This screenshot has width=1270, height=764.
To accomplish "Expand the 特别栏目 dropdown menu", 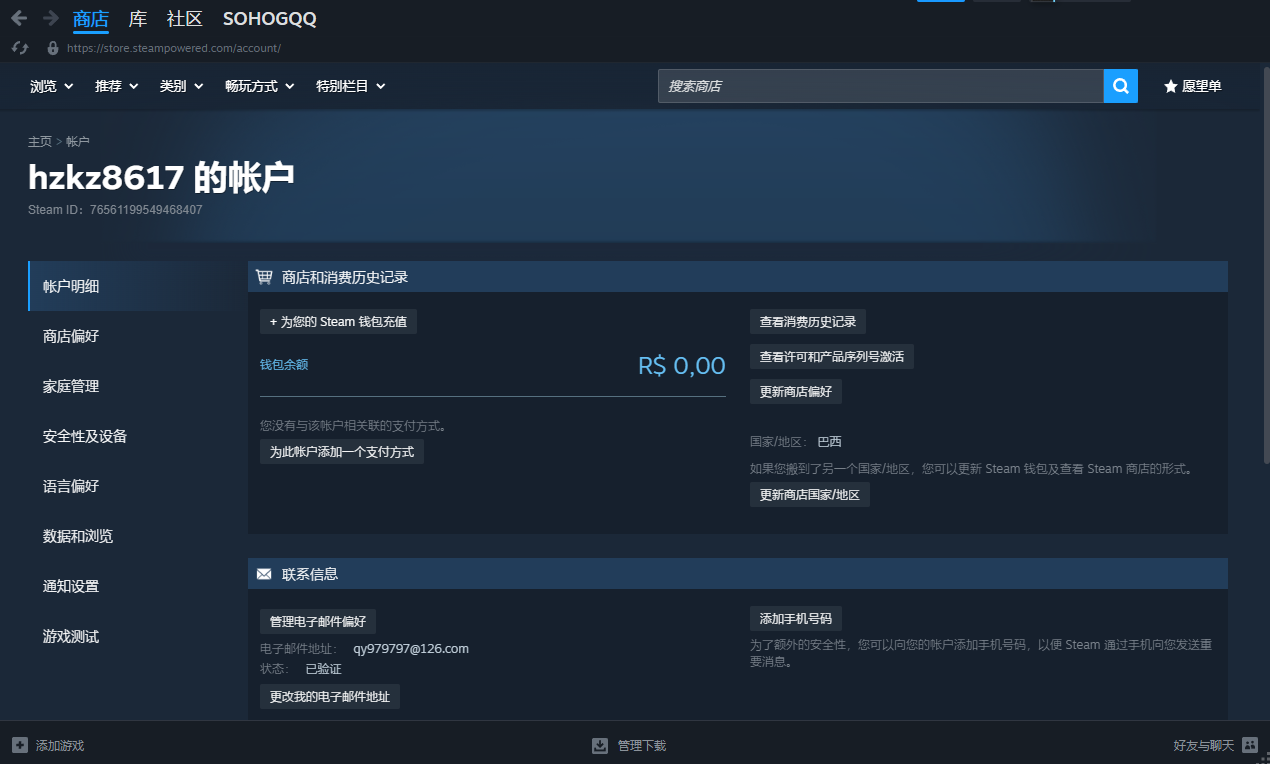I will [x=351, y=86].
